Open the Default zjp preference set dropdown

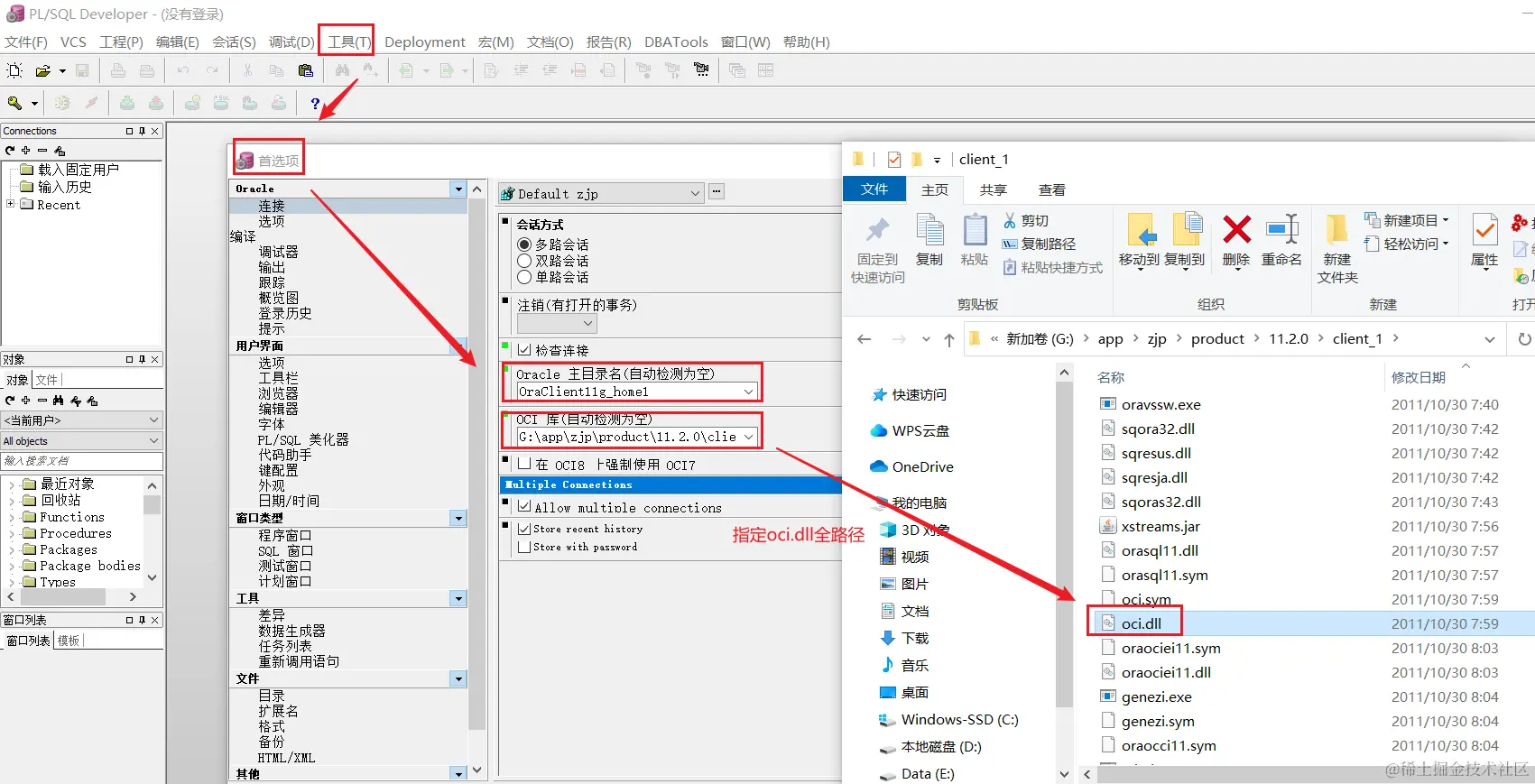point(695,193)
